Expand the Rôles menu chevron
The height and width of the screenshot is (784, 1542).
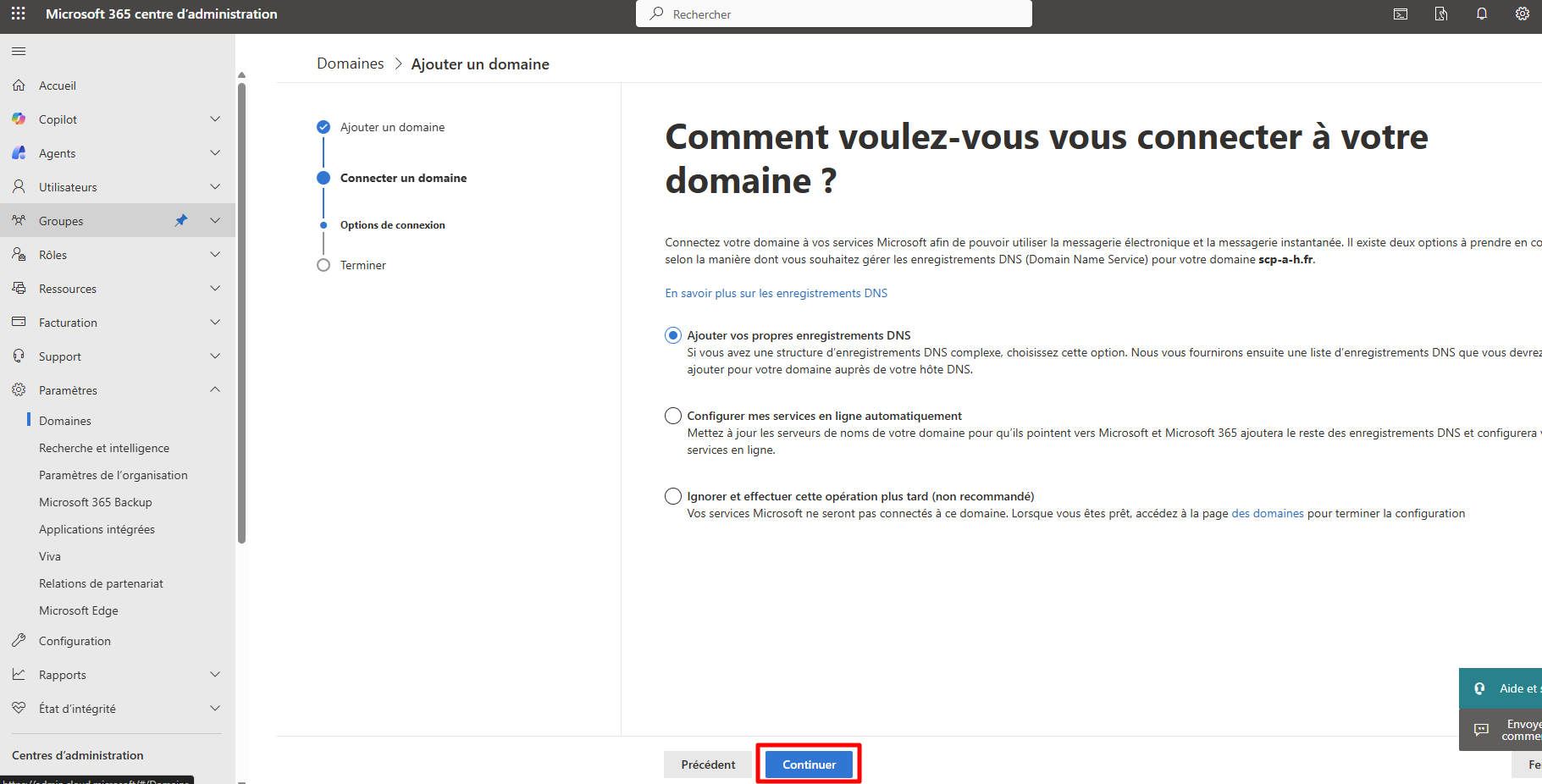pos(215,255)
